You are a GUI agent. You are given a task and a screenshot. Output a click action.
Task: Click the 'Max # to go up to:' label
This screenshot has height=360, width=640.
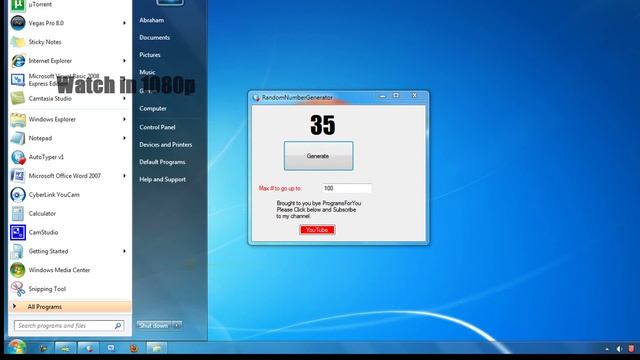point(280,188)
